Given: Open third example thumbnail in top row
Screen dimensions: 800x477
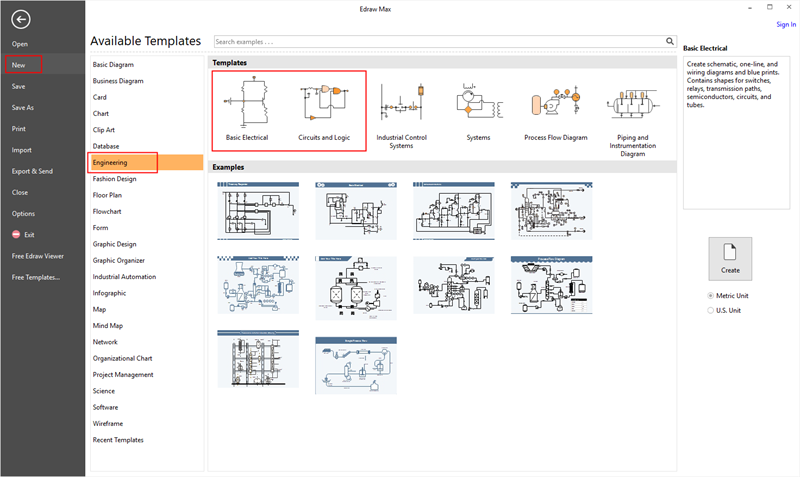Looking at the screenshot, I should pos(454,211).
